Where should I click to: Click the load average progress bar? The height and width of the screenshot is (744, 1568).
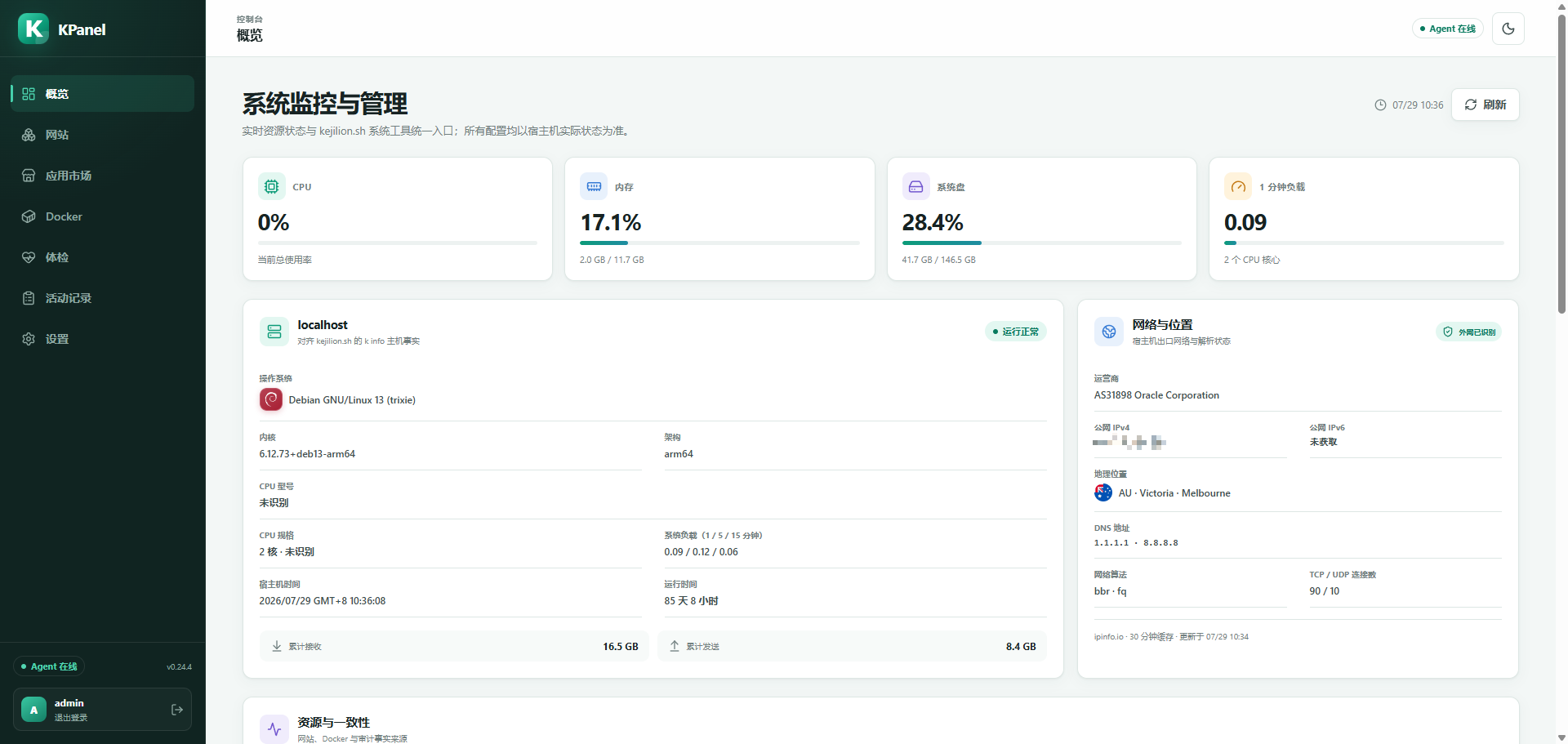click(x=1364, y=243)
